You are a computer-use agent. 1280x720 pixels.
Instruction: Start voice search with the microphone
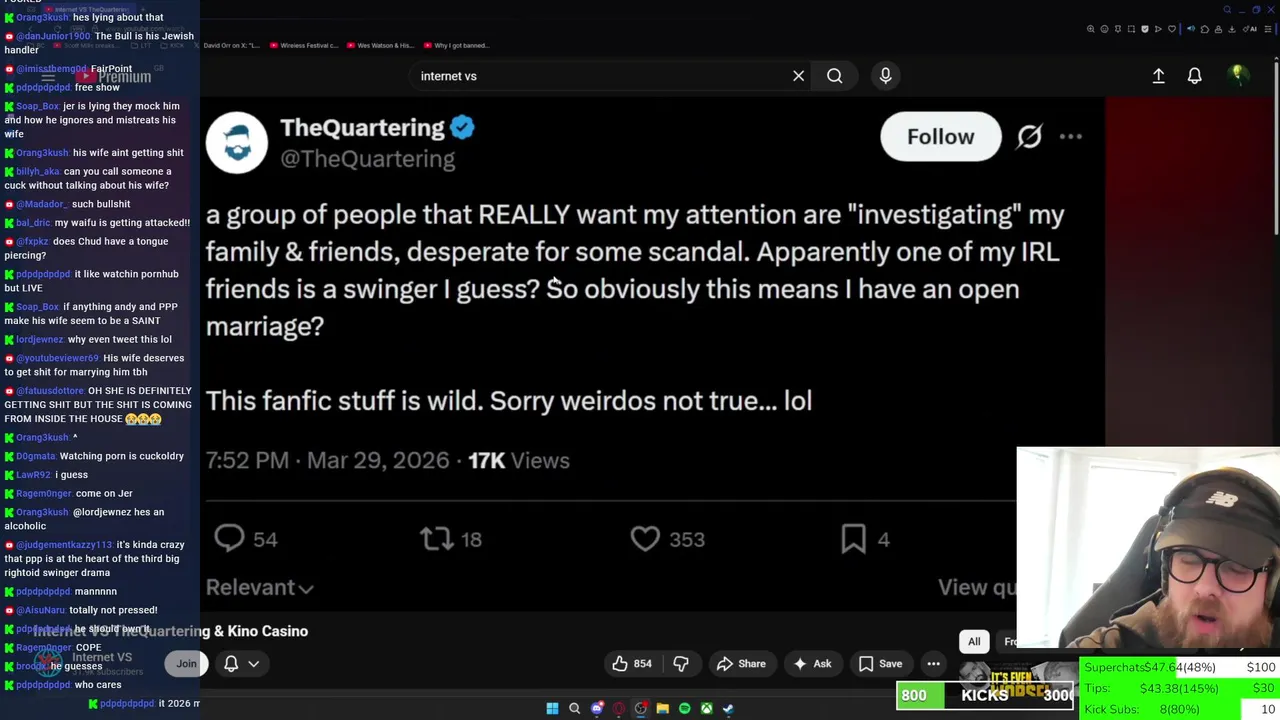point(885,76)
